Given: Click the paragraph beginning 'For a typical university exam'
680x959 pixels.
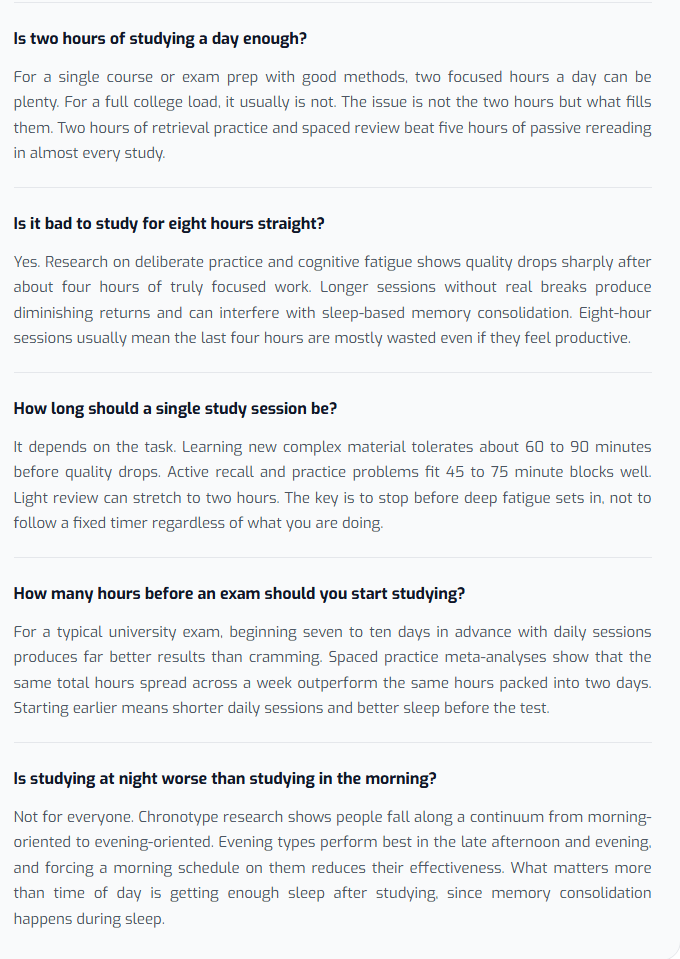Looking at the screenshot, I should pos(332,670).
